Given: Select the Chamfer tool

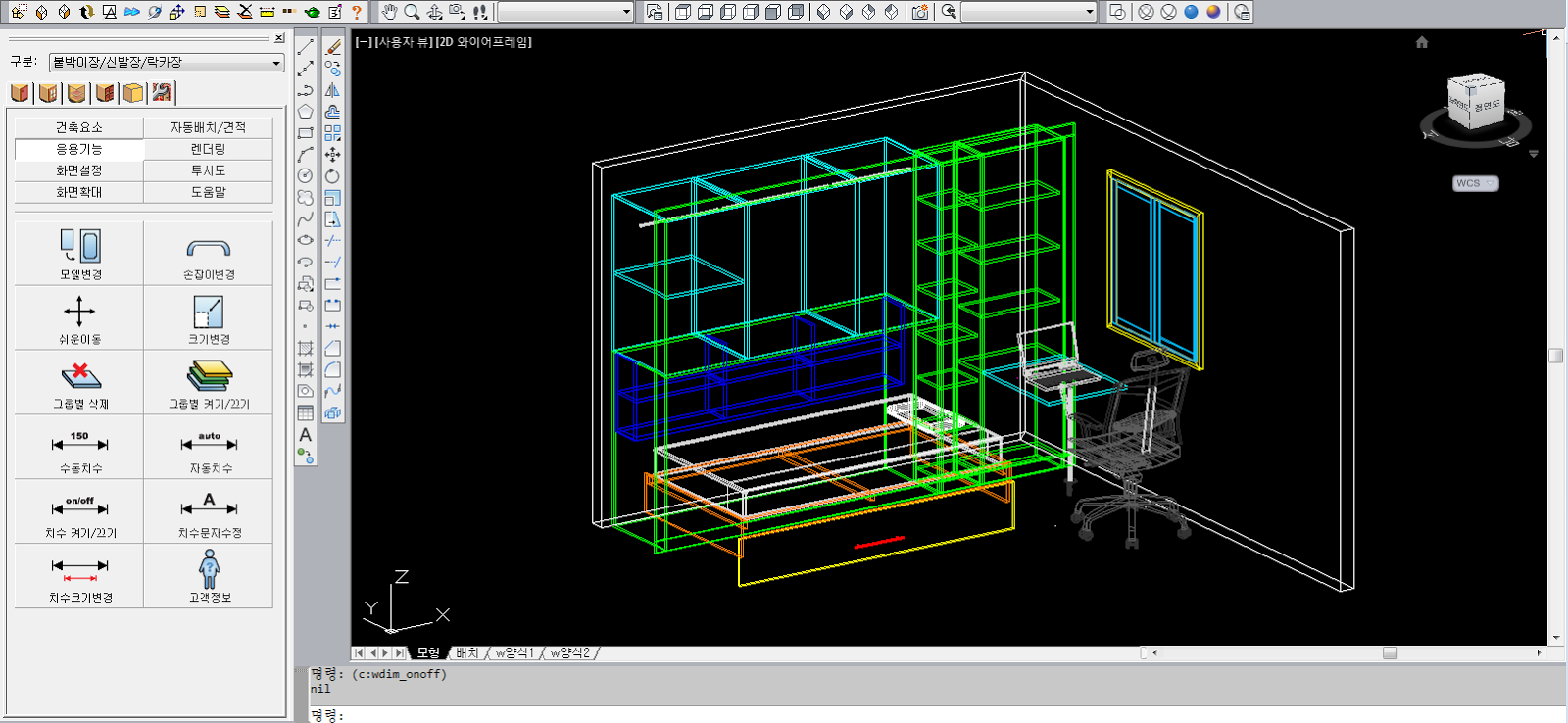Looking at the screenshot, I should point(333,348).
